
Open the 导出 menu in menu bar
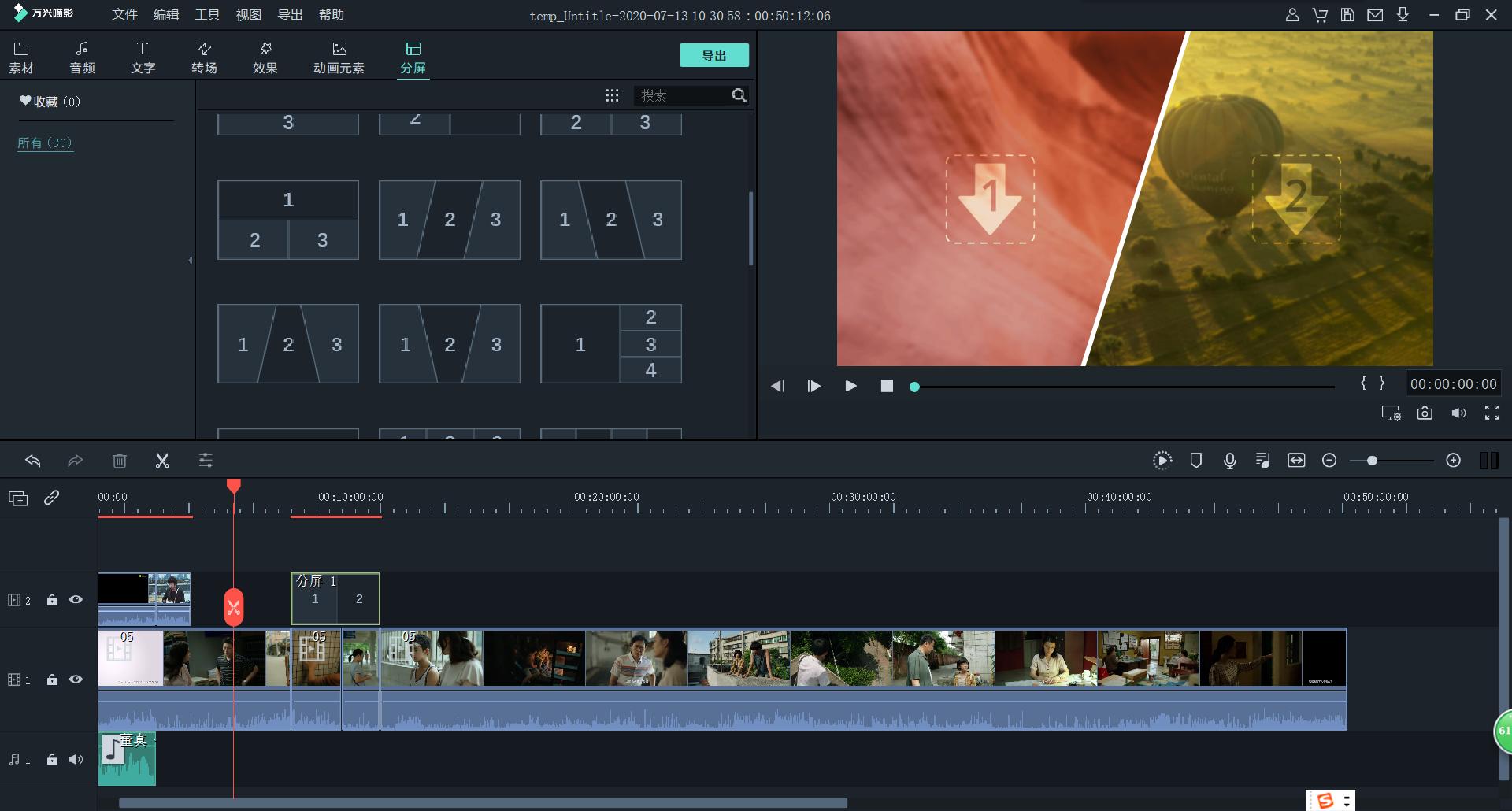click(x=291, y=15)
